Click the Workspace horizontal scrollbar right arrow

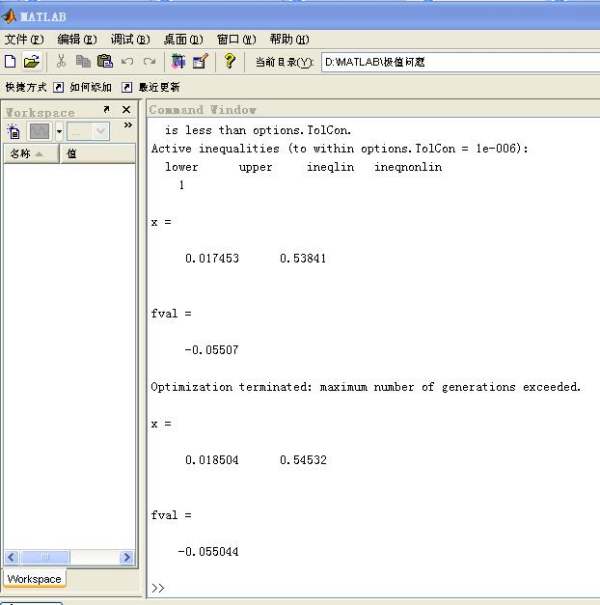click(127, 557)
